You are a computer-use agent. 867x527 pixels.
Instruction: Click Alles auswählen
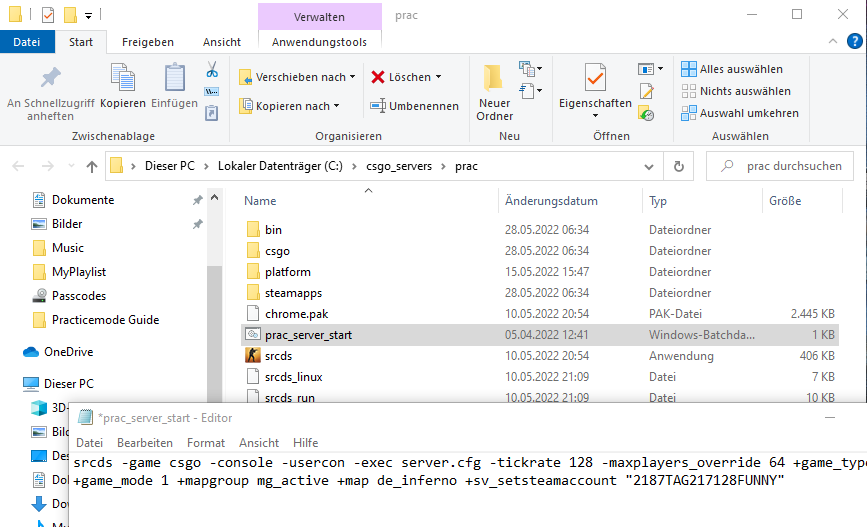point(732,69)
